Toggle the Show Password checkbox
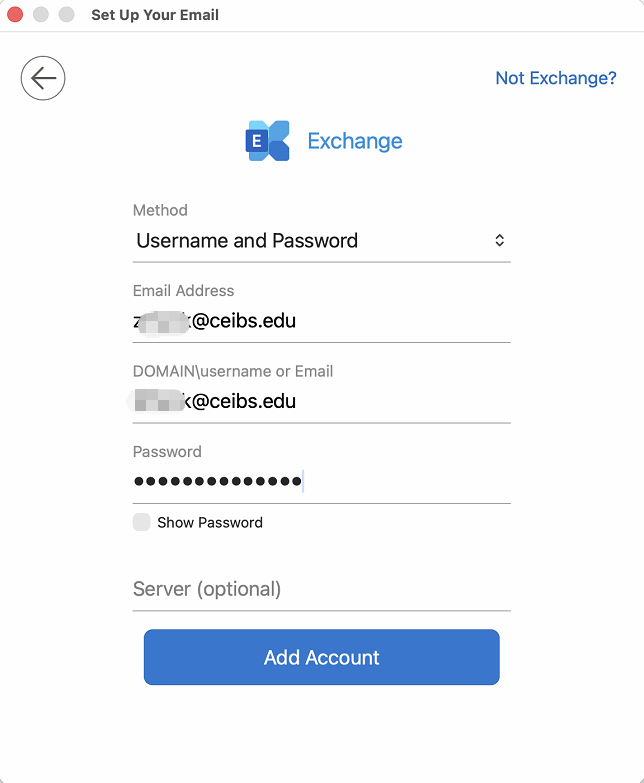 [142, 522]
